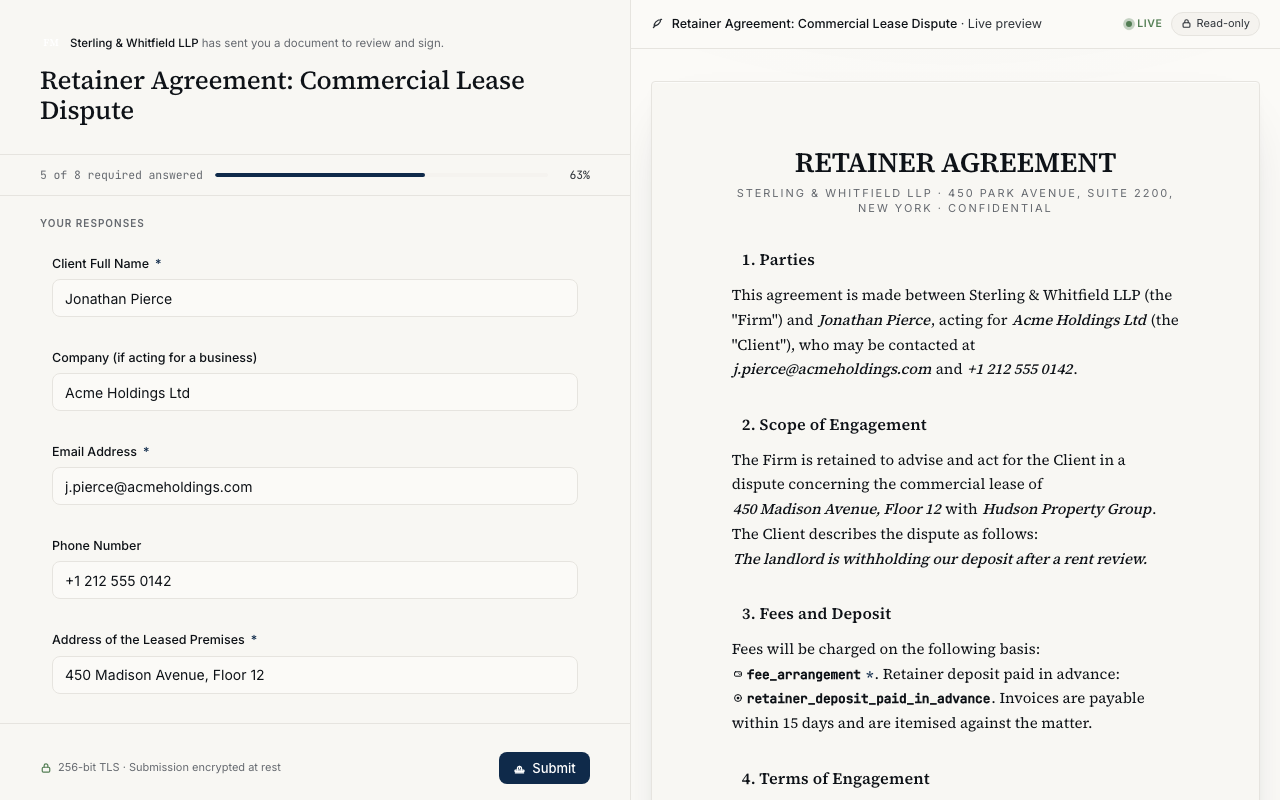The width and height of the screenshot is (1280, 800).
Task: Click 'Hudson Property Group' in the preview
Action: click(x=1067, y=509)
